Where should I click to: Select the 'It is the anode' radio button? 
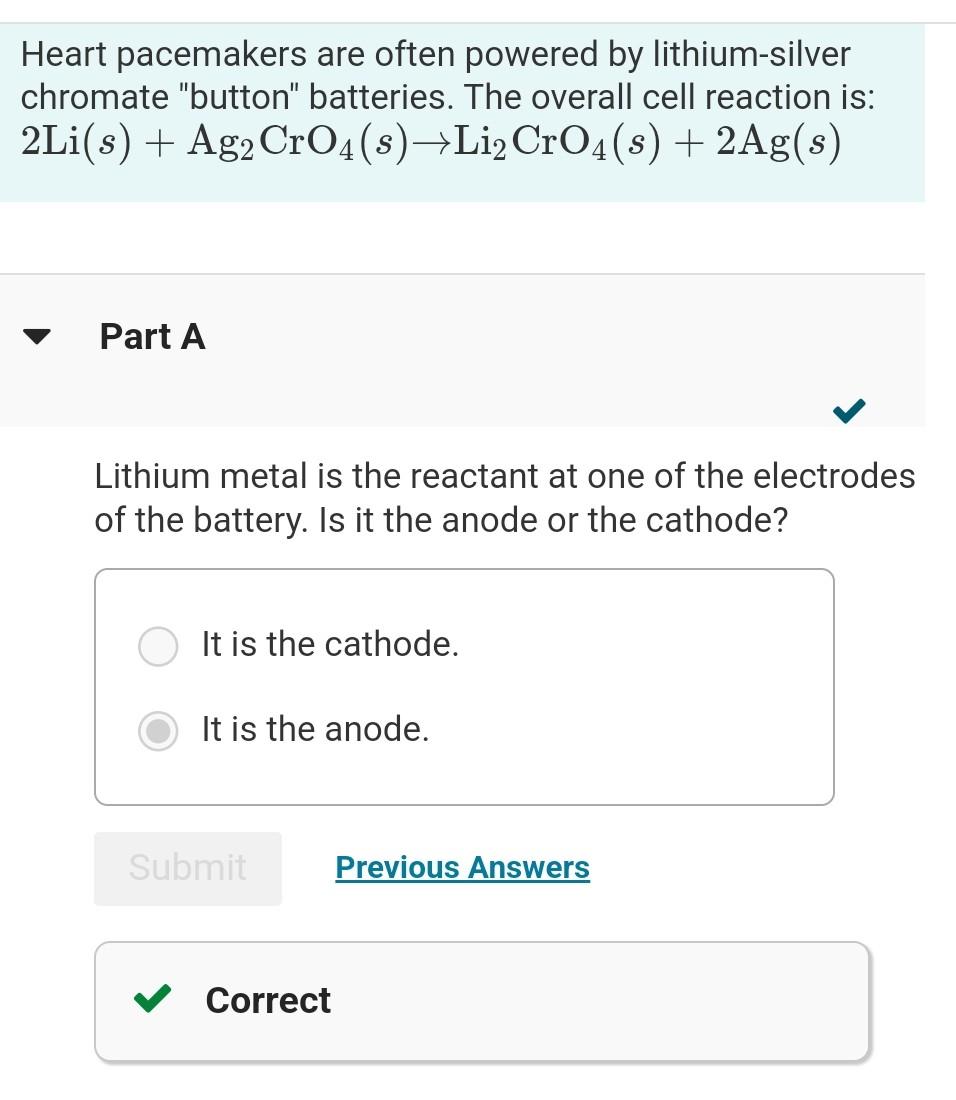[x=157, y=731]
